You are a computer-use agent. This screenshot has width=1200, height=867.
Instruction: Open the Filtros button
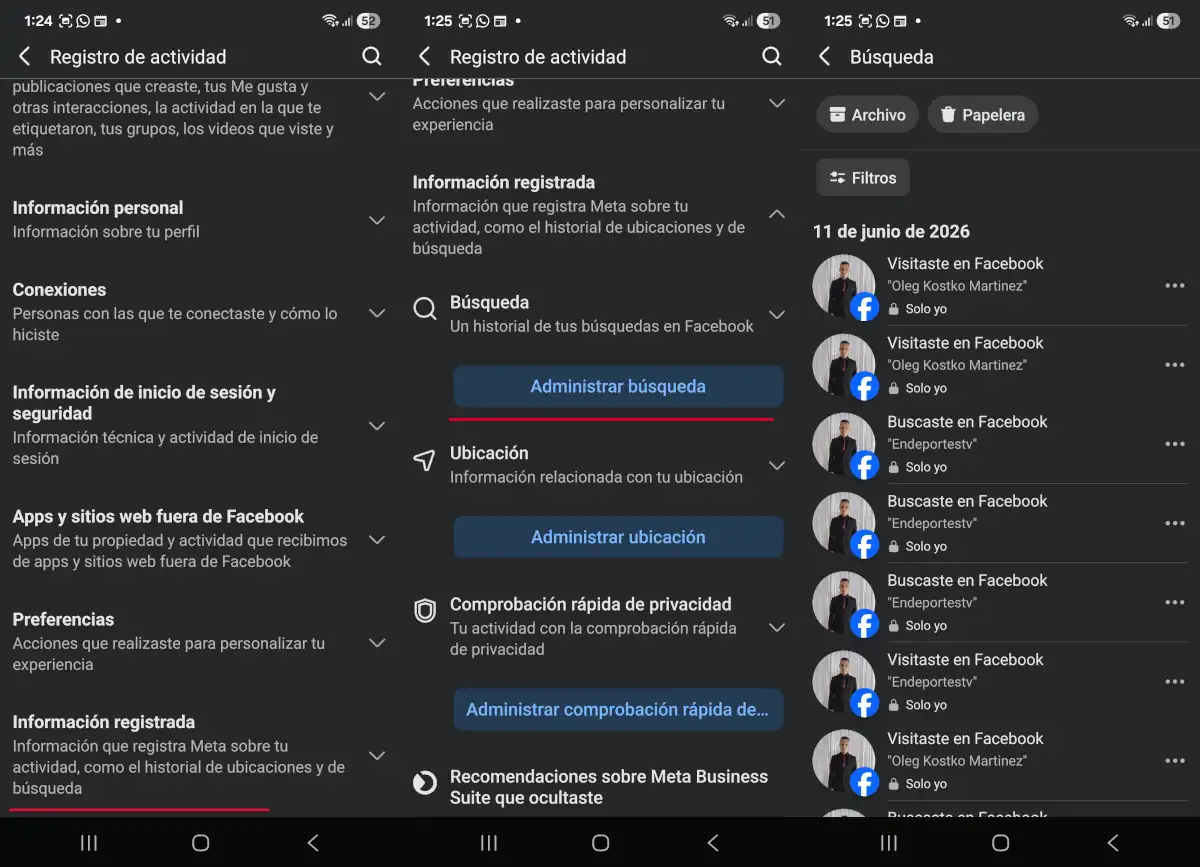click(x=862, y=178)
